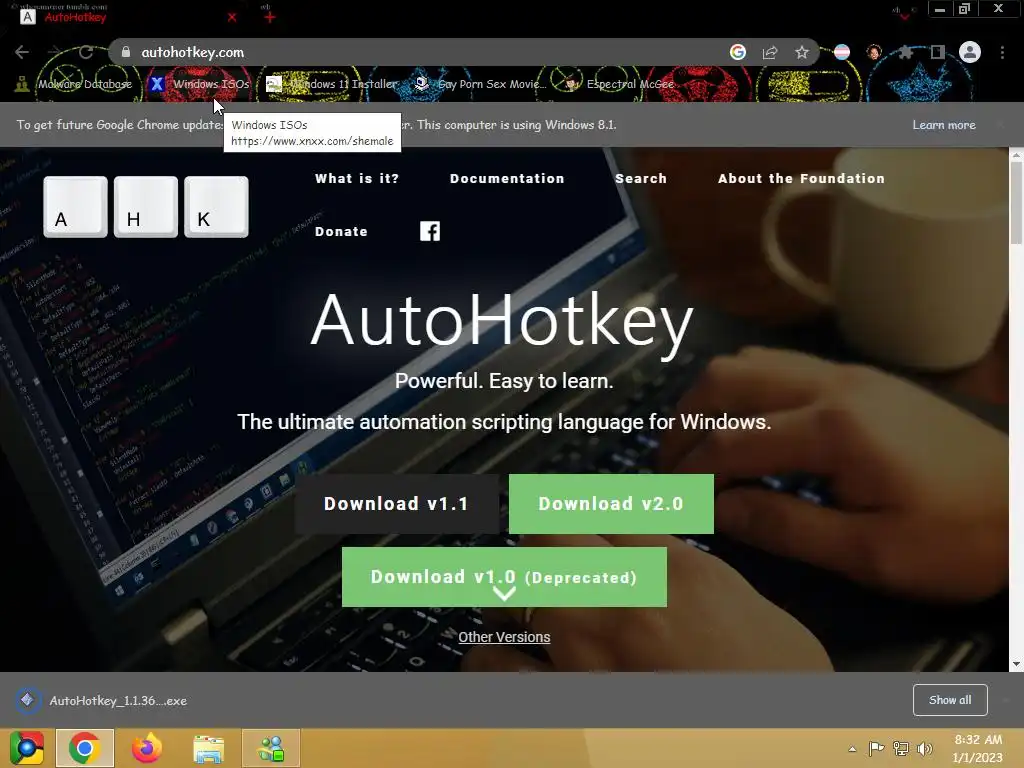The width and height of the screenshot is (1024, 768).
Task: Show hidden tray icons arrow
Action: 852,748
